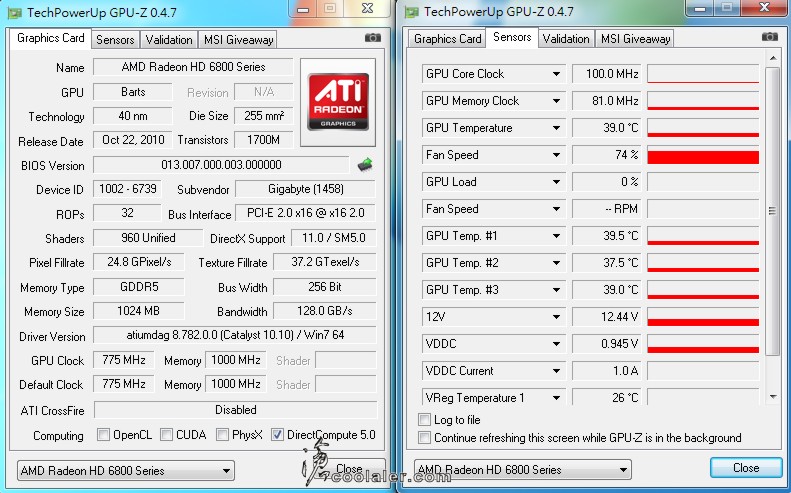791x493 pixels.
Task: Click Texture Fillrate value 37.2 GTexel/s
Action: point(325,262)
